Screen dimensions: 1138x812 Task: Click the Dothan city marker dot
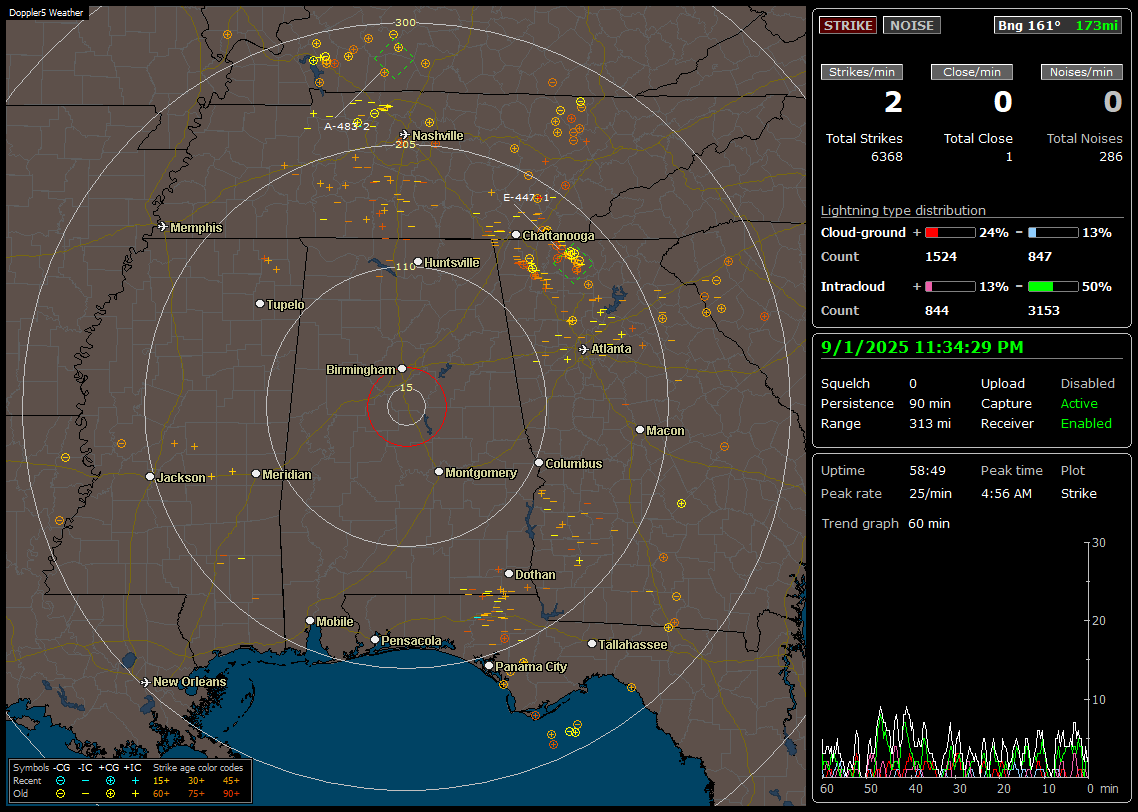pyautogui.click(x=509, y=573)
